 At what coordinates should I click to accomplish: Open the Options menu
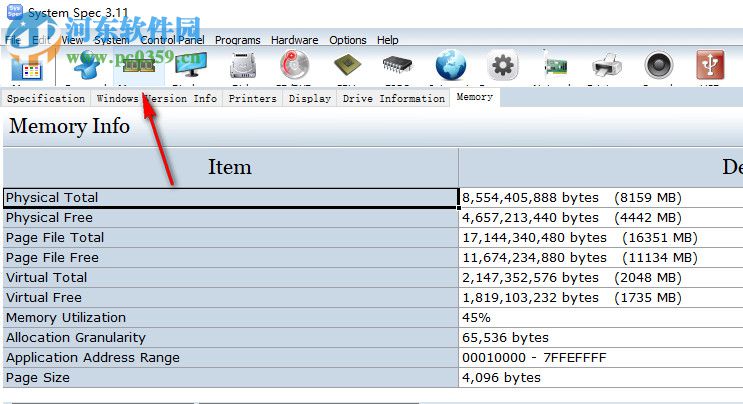348,40
